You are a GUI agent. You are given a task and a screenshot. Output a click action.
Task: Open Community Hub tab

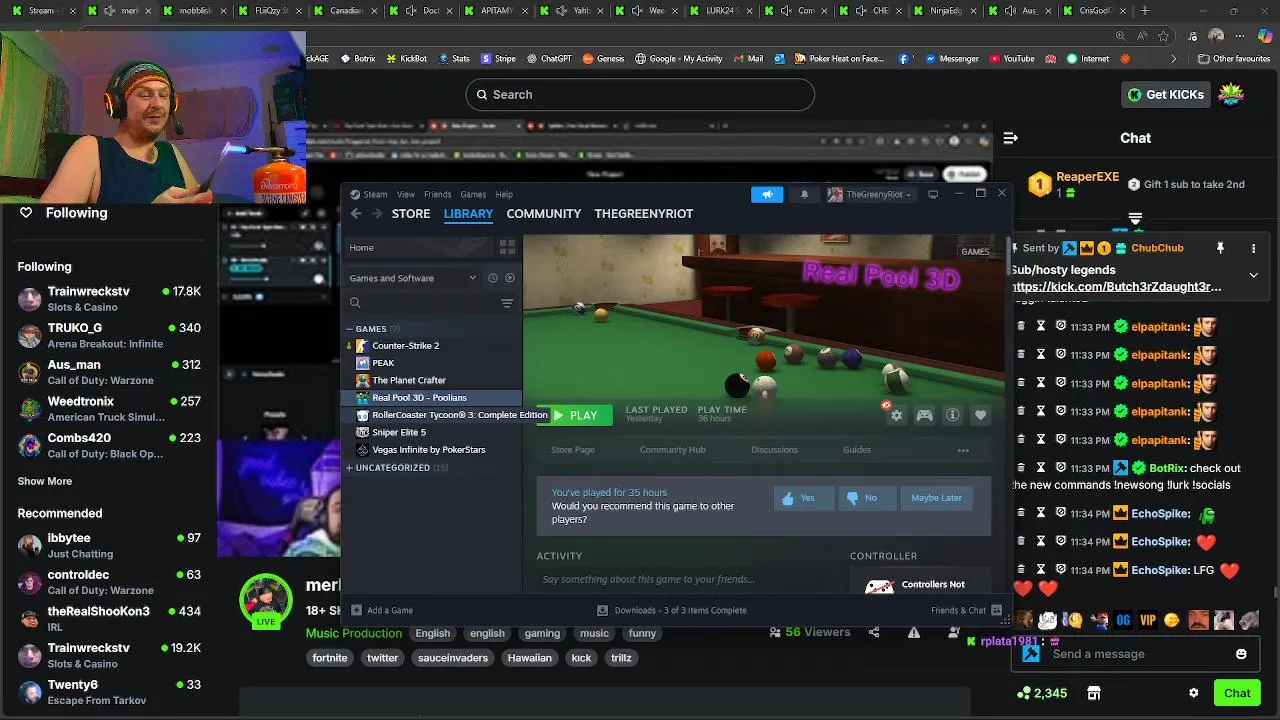pyautogui.click(x=672, y=450)
